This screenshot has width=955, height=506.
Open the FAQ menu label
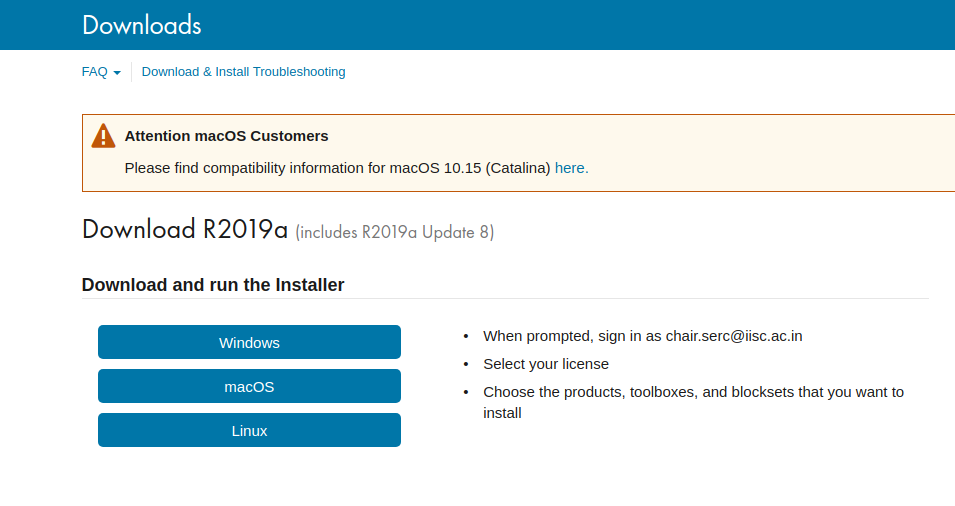94,72
